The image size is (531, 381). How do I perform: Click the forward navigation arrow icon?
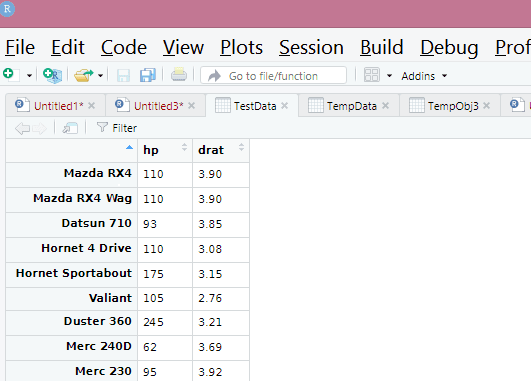click(40, 128)
